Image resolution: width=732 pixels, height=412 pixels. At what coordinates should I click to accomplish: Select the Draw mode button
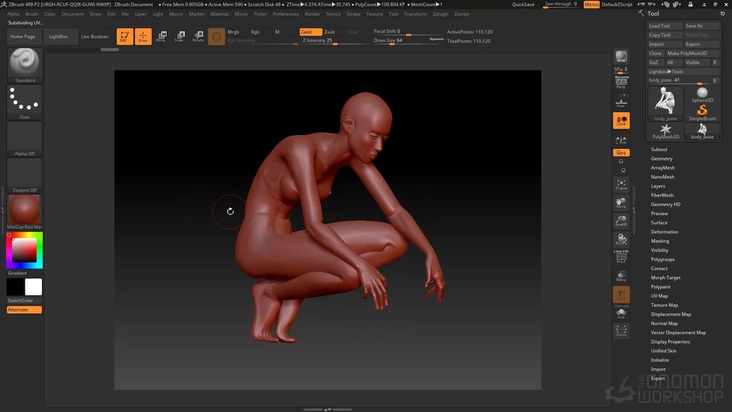point(143,37)
